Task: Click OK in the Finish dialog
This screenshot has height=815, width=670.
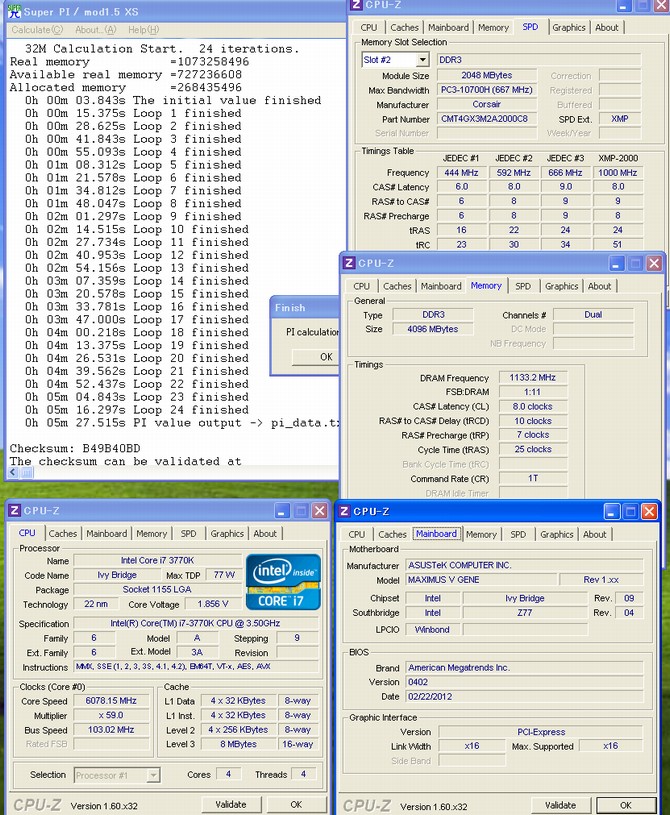Action: tap(317, 357)
